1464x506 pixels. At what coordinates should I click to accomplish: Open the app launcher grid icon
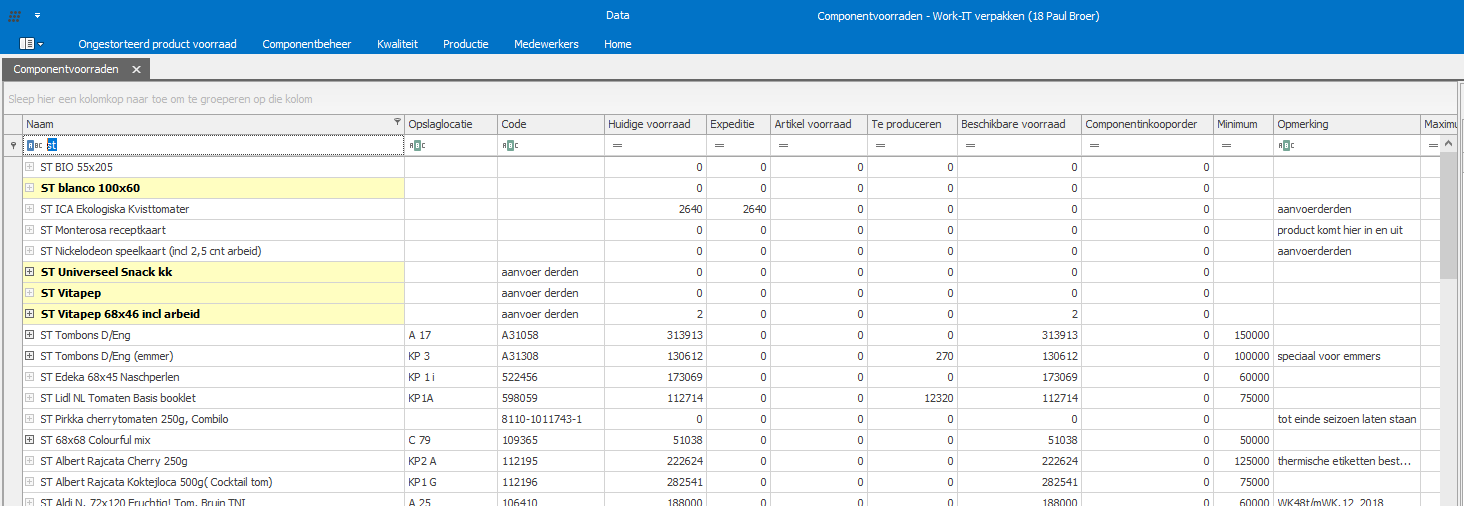point(15,16)
